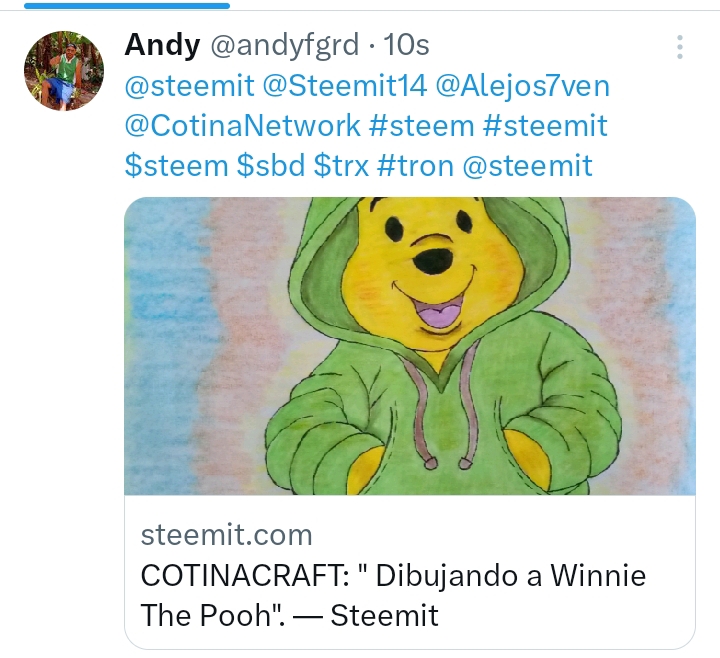The width and height of the screenshot is (720, 658).
Task: Open the COTINACRAFT Dibujando a Winnie title
Action: [x=393, y=595]
